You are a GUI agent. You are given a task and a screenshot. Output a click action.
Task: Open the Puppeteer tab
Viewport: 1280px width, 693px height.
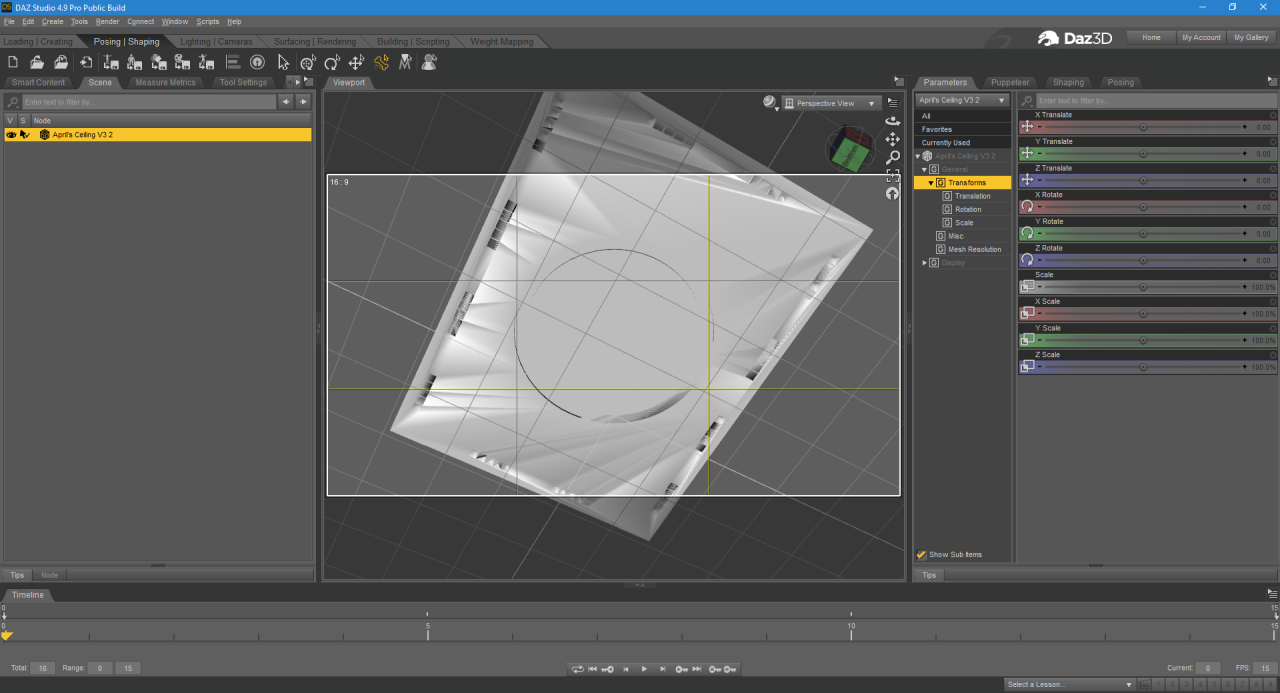pyautogui.click(x=1010, y=82)
